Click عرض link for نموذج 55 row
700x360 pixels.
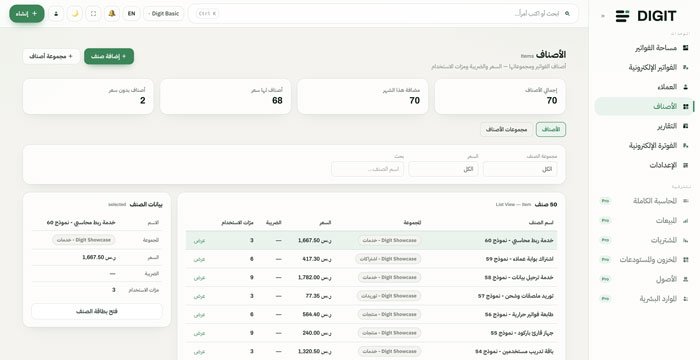point(200,333)
